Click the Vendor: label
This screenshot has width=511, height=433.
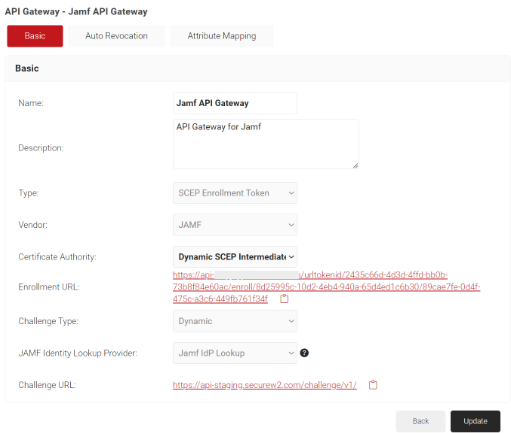pos(33,225)
